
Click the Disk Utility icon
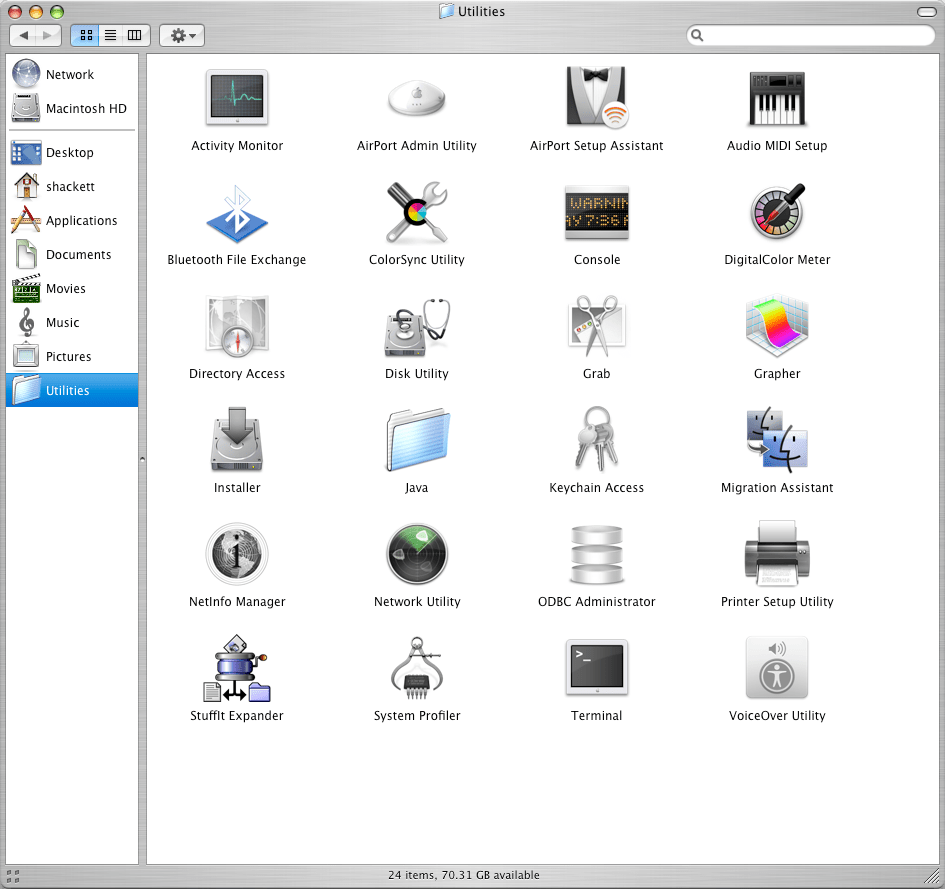coord(417,326)
